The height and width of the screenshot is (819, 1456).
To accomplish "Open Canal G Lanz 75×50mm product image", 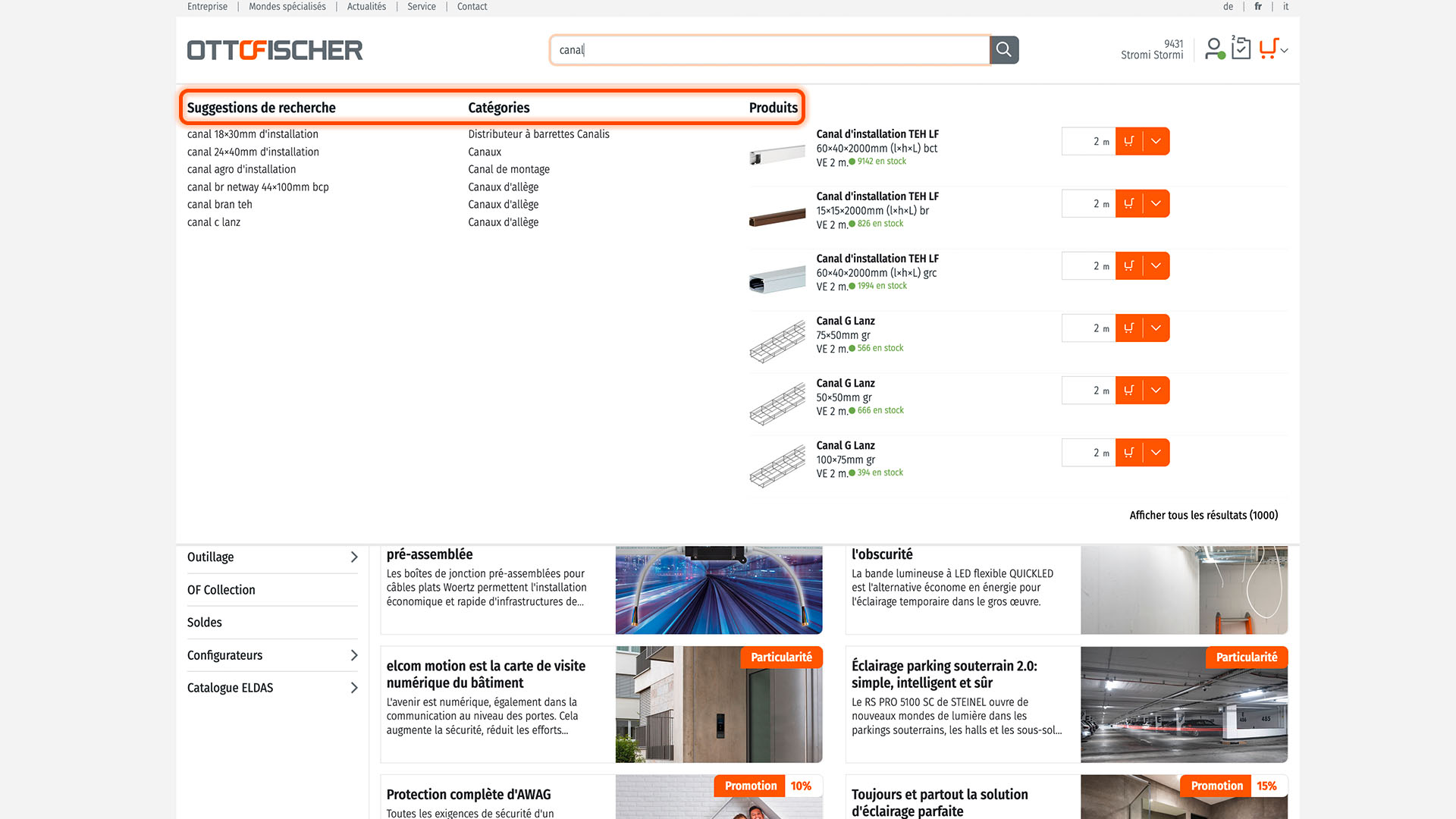I will point(777,341).
